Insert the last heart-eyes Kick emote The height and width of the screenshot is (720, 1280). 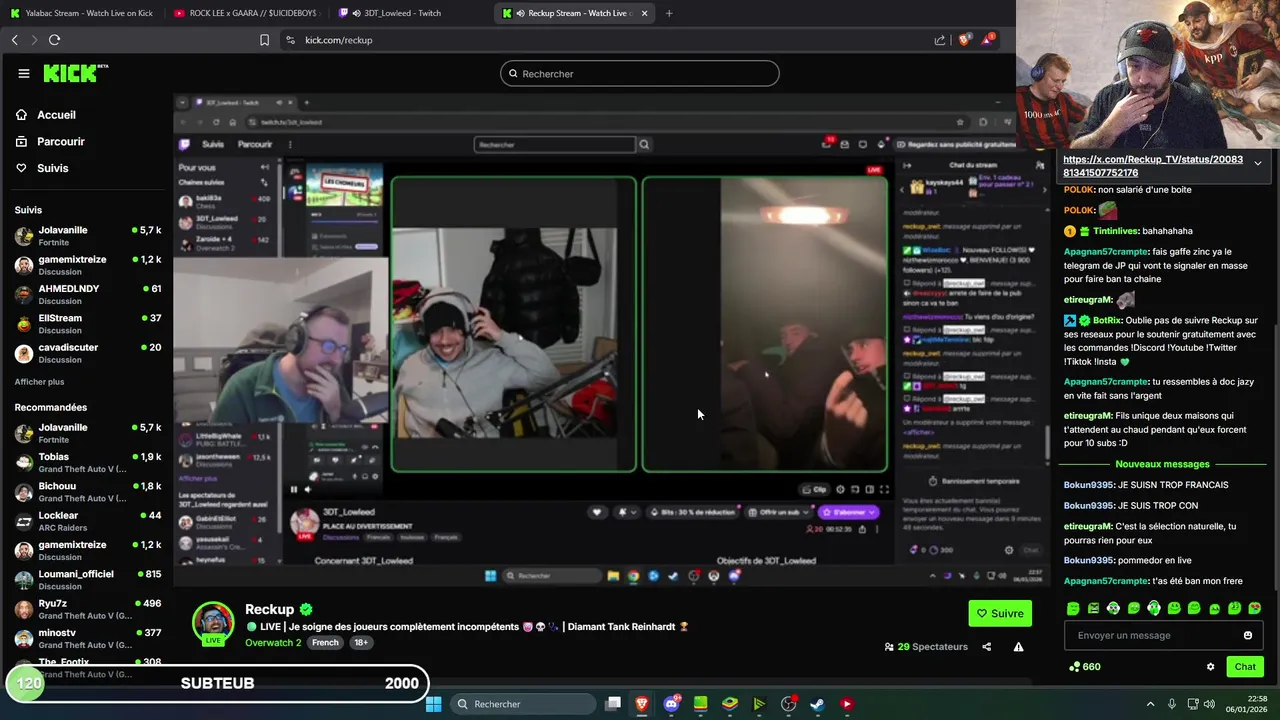[1255, 608]
